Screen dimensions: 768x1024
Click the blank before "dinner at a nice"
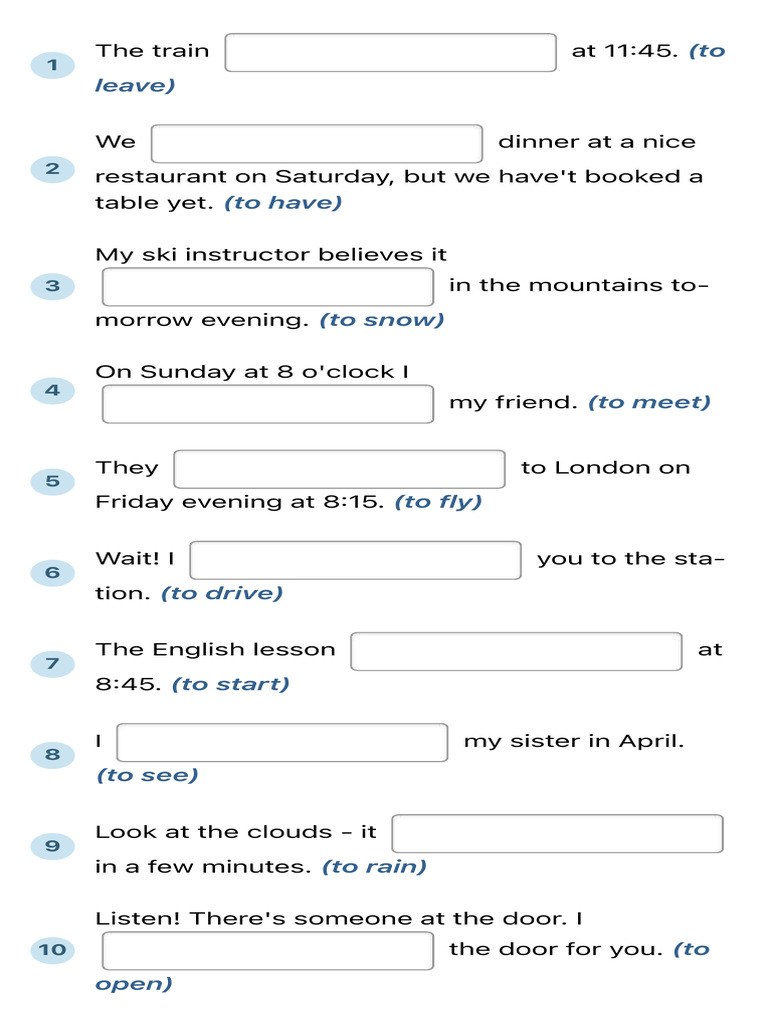[x=316, y=143]
